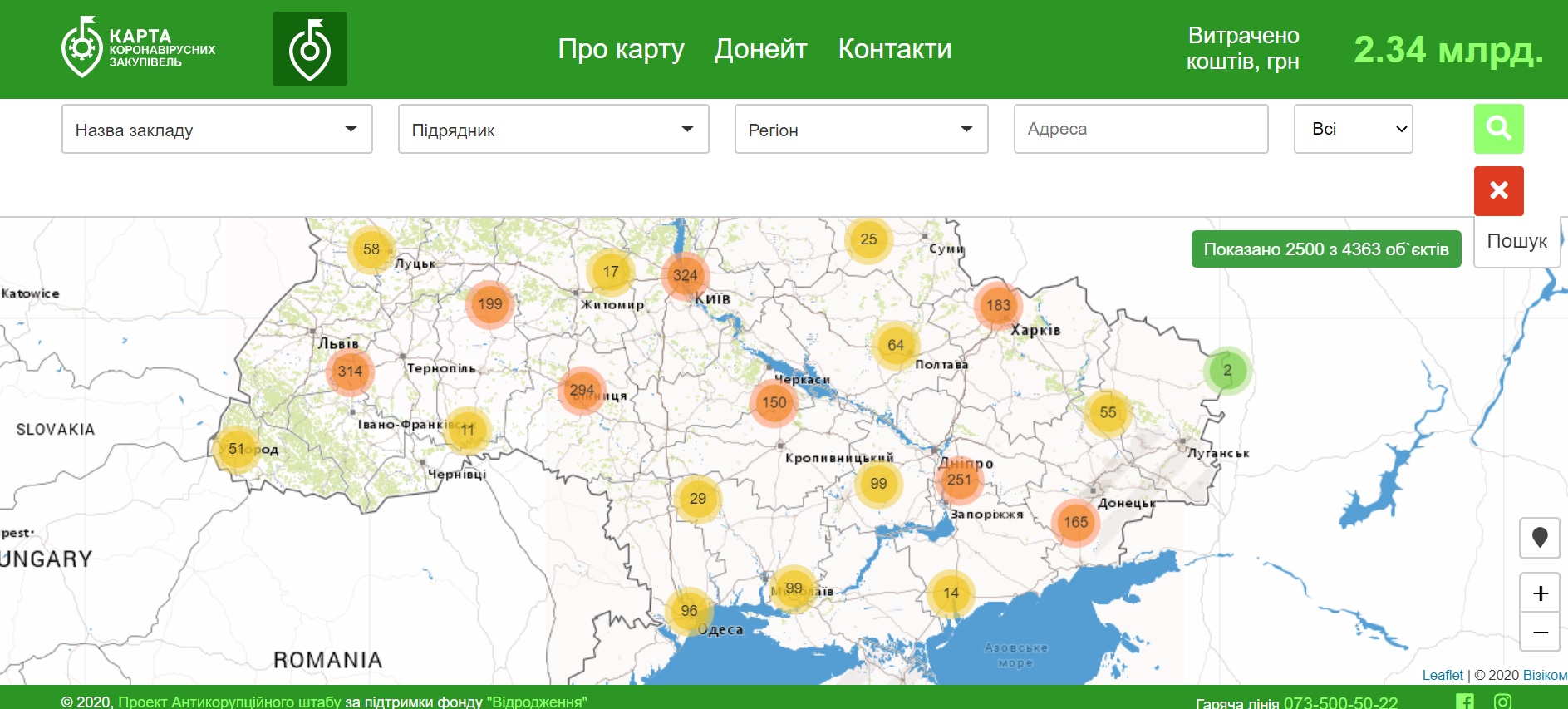
Task: Select 'Контакти' in the top navigation
Action: pos(894,49)
